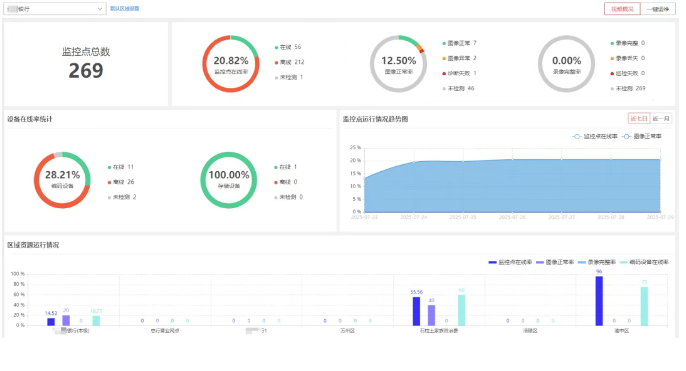Click the 0.00% recording completeness donut

point(567,64)
